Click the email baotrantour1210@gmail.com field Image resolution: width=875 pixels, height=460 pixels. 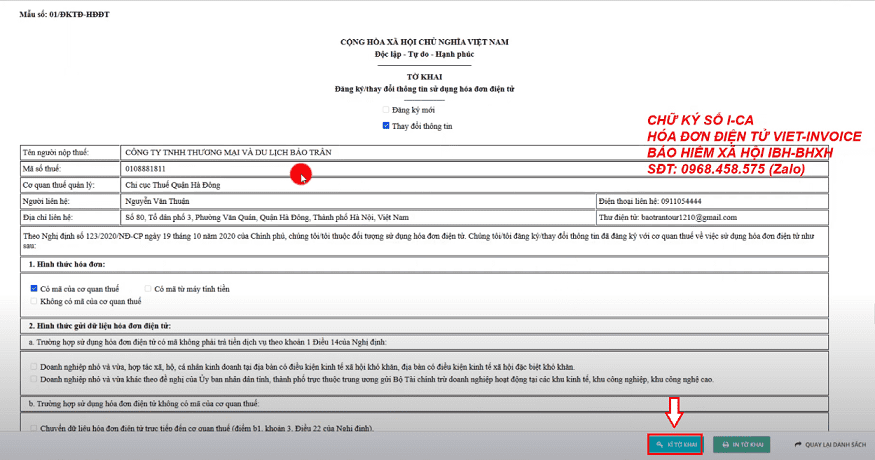click(712, 217)
